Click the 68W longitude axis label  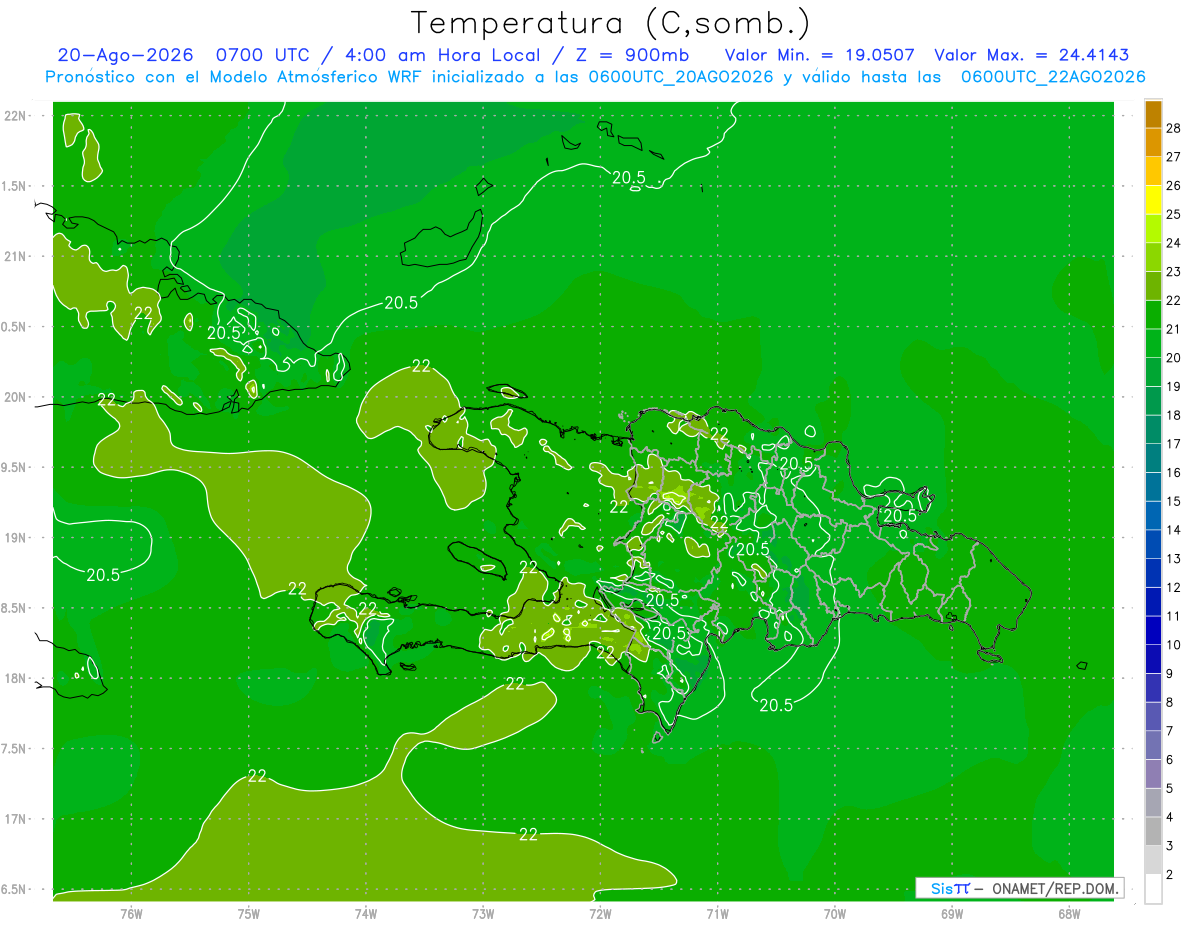click(x=1069, y=913)
